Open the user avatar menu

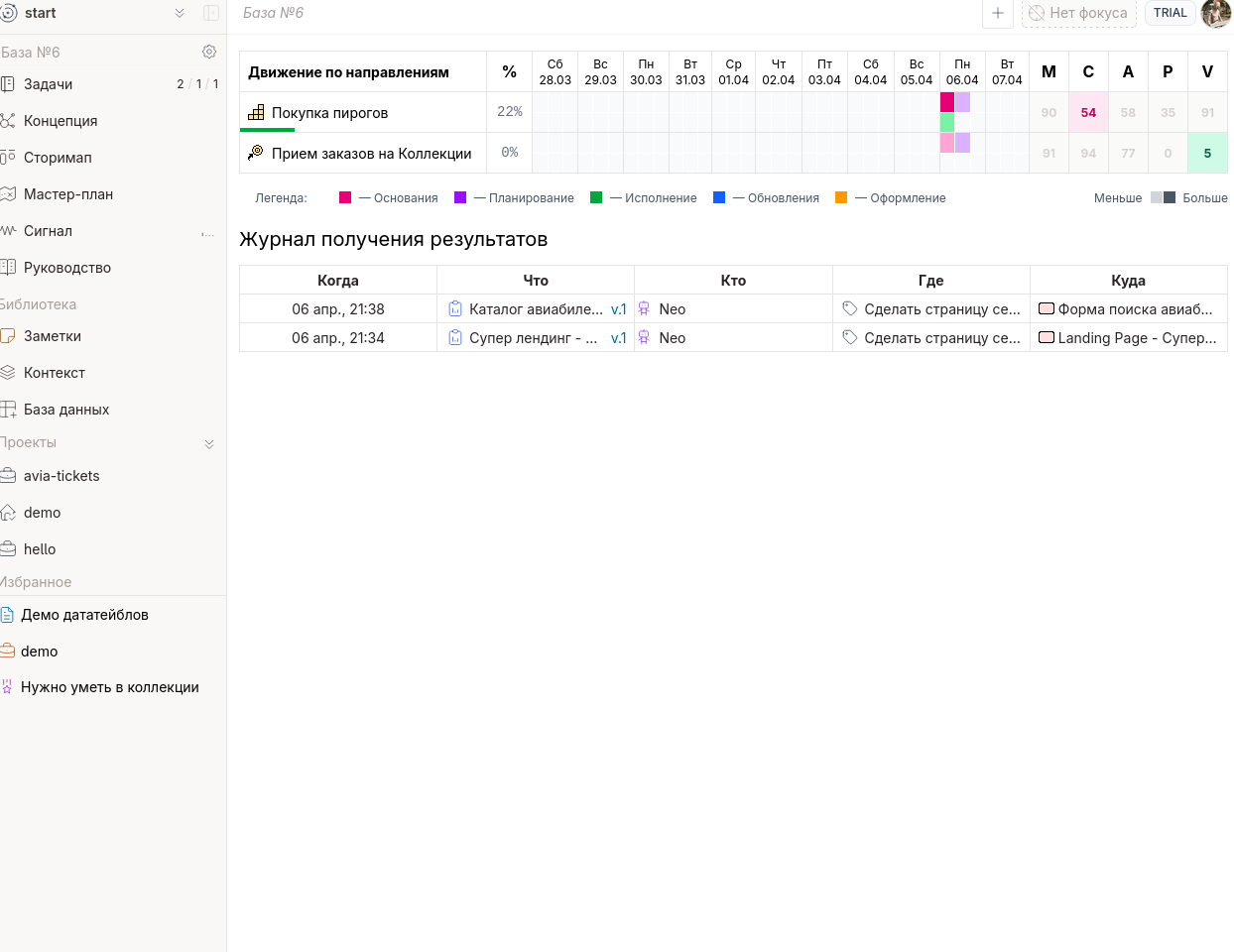click(x=1215, y=13)
